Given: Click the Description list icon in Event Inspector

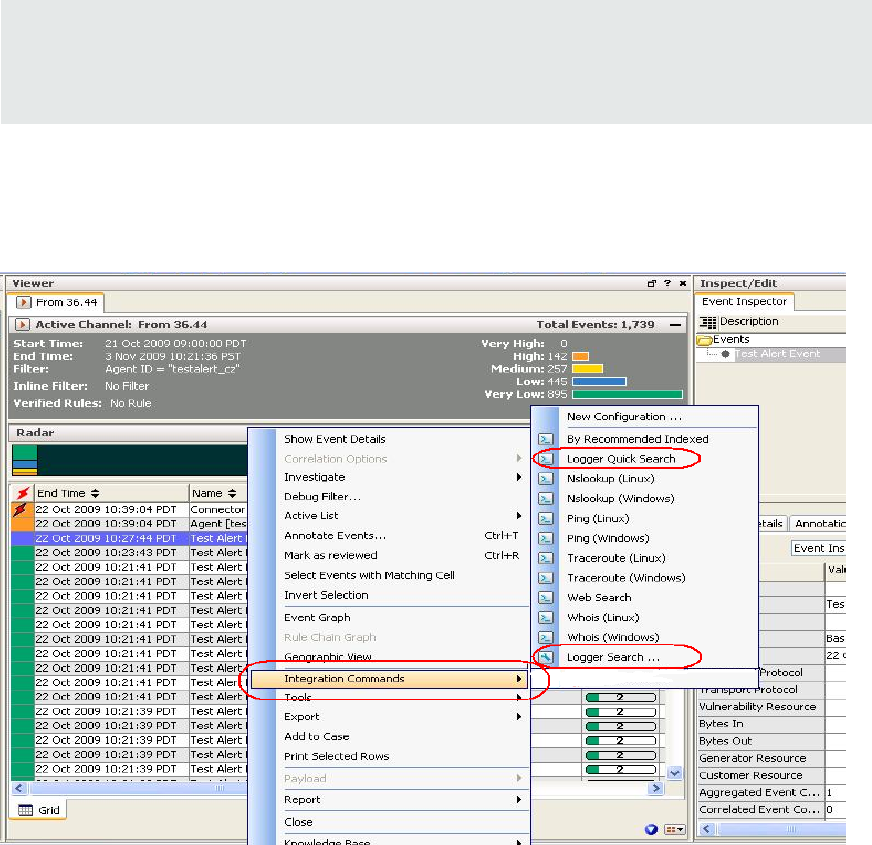Looking at the screenshot, I should coord(708,322).
